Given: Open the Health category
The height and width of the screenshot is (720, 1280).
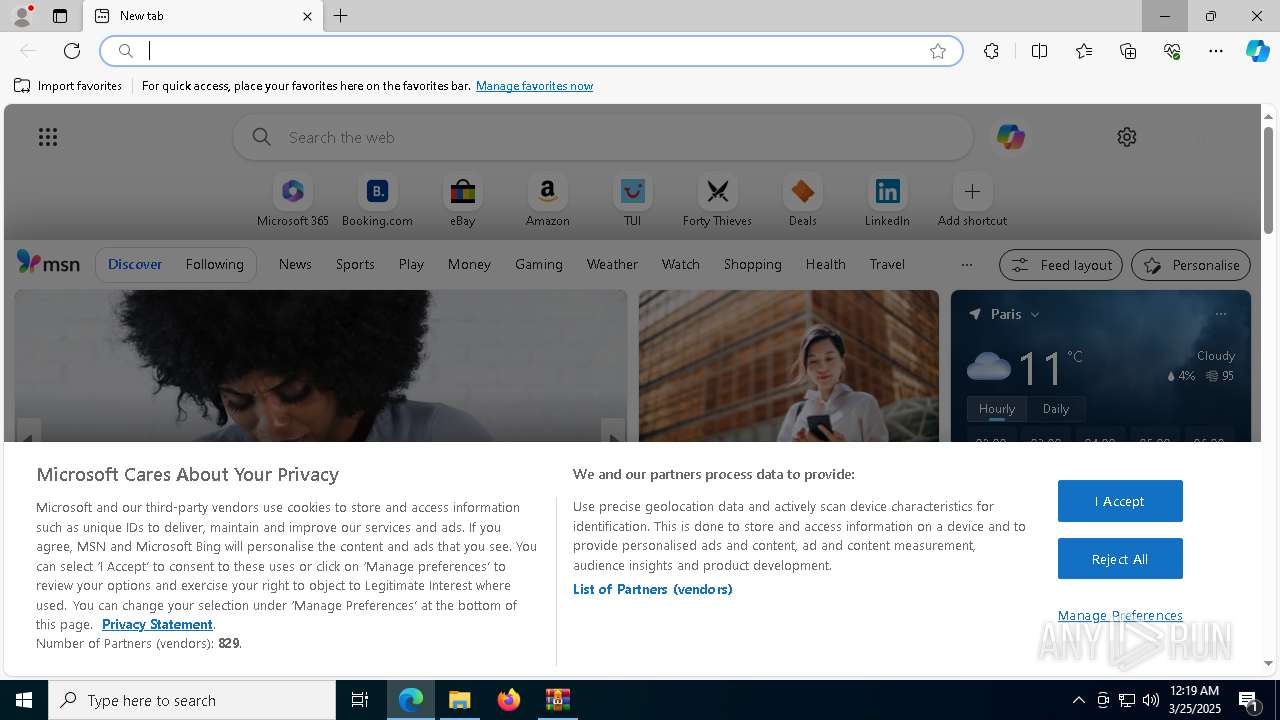Looking at the screenshot, I should pyautogui.click(x=825, y=264).
